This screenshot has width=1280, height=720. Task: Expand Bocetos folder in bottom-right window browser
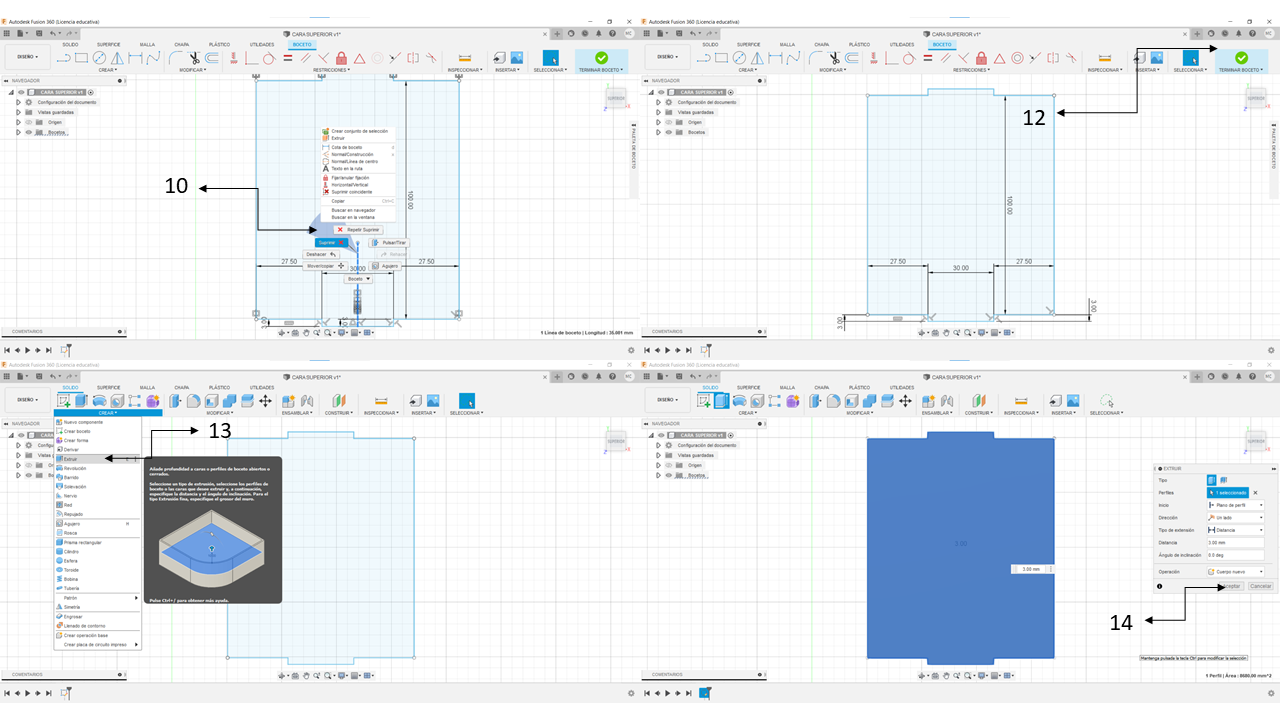point(658,475)
